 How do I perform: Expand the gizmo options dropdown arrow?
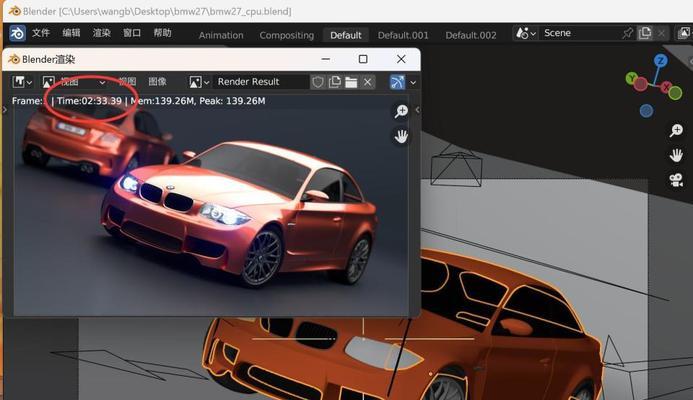point(413,83)
